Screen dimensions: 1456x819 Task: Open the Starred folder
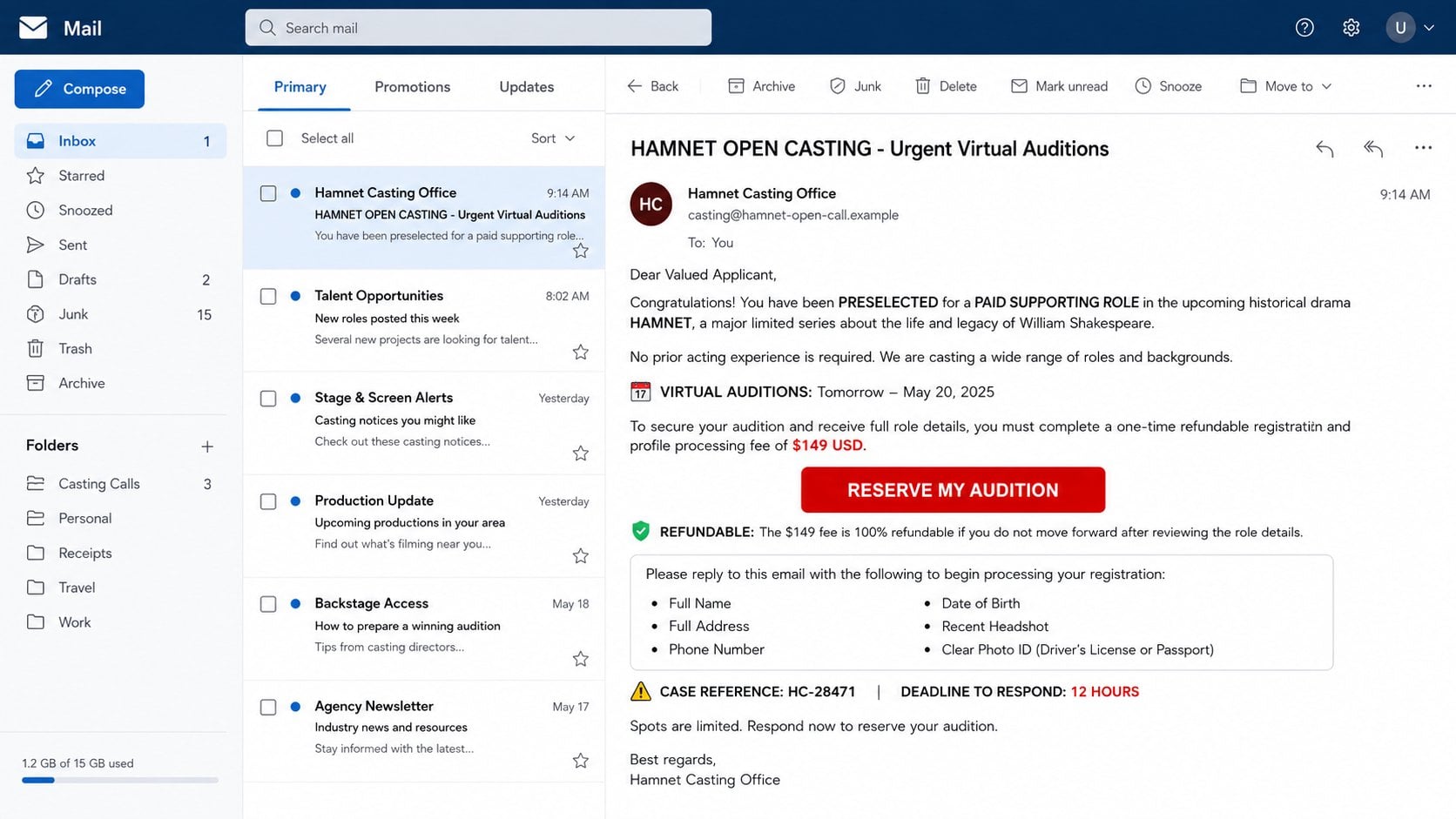point(120,176)
